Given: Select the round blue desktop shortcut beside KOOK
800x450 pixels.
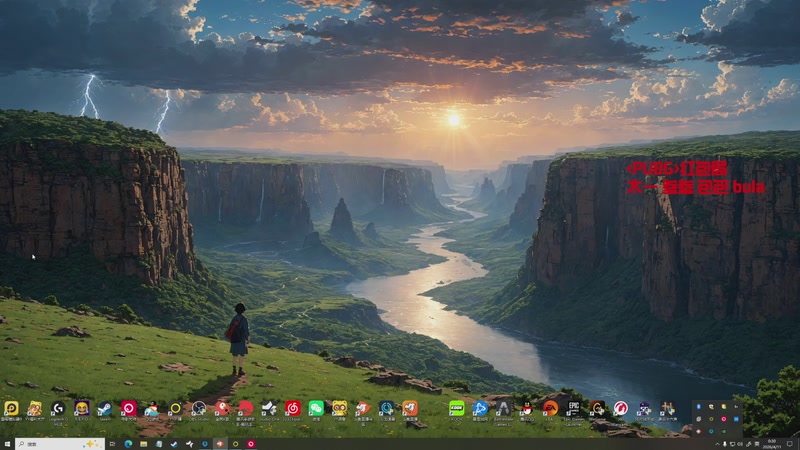Looking at the screenshot, I should pyautogui.click(x=480, y=408).
